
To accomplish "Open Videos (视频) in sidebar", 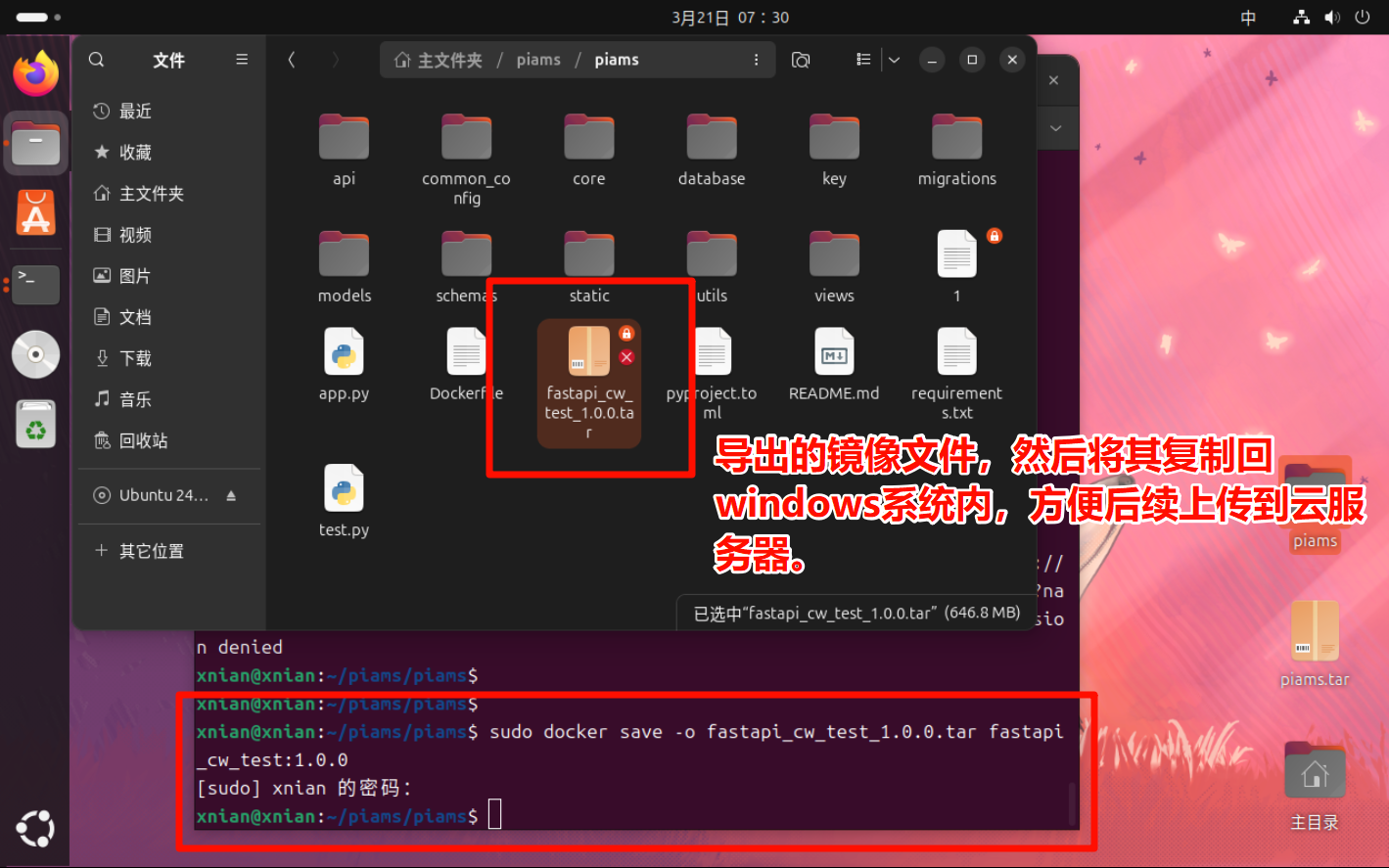I will pyautogui.click(x=168, y=235).
